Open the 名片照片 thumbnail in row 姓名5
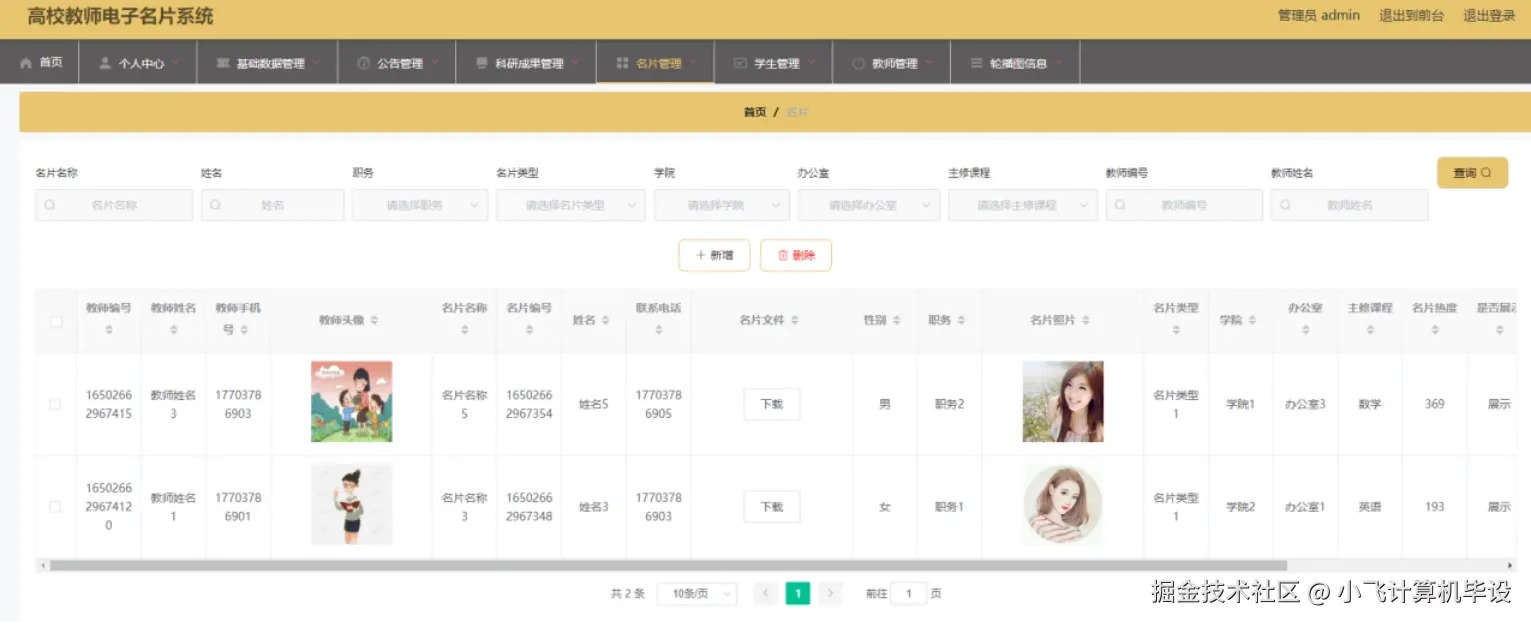1531x625 pixels. (1063, 401)
